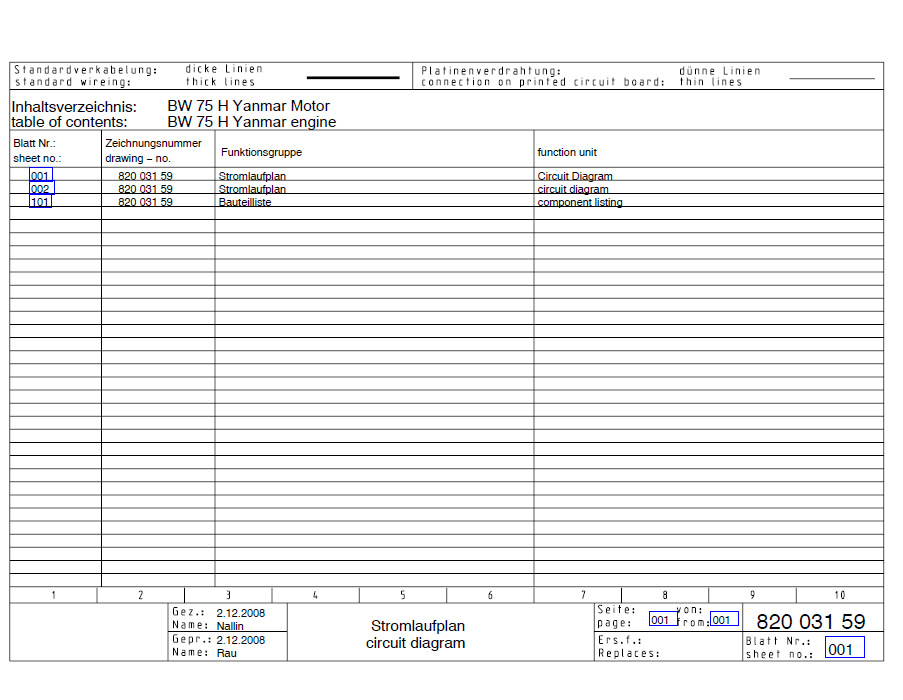The width and height of the screenshot is (903, 700).
Task: Click the date 2.12.2008 beside 'Gepr.:'
Action: coord(241,640)
